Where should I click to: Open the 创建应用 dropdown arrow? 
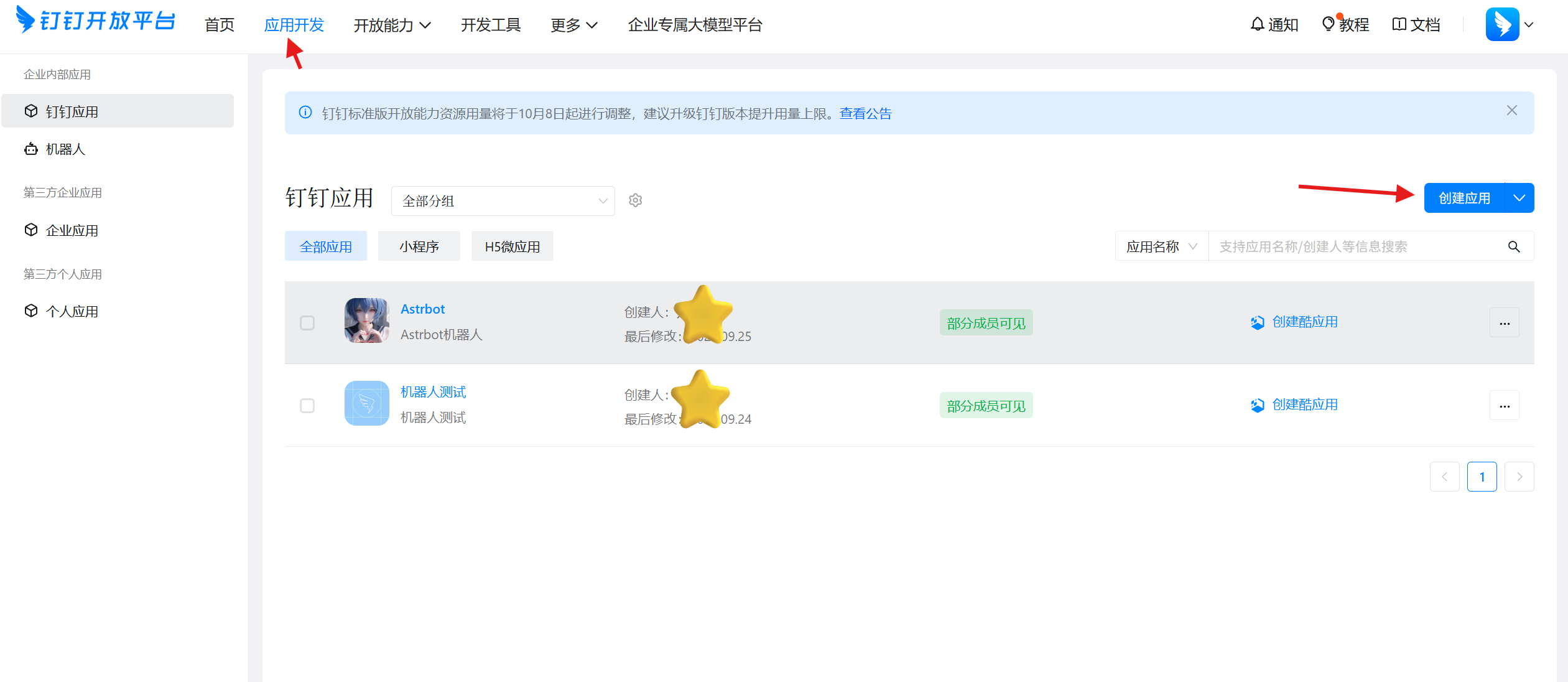pos(1519,198)
